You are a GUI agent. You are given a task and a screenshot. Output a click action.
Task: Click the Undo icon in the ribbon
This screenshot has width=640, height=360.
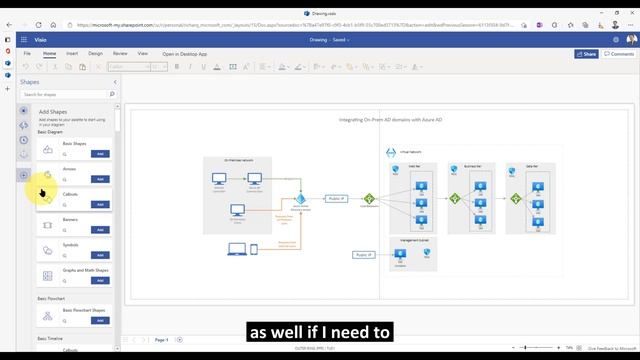(26, 67)
